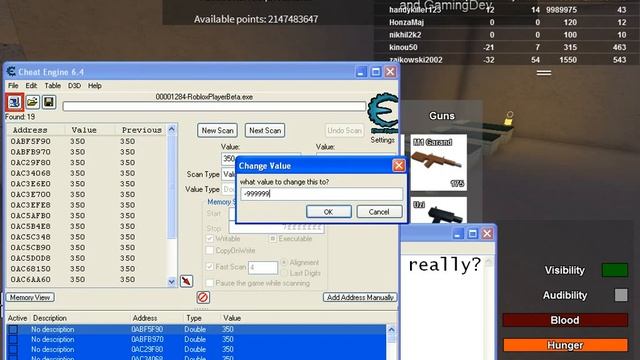
Task: Open the Edit menu
Action: (x=31, y=86)
